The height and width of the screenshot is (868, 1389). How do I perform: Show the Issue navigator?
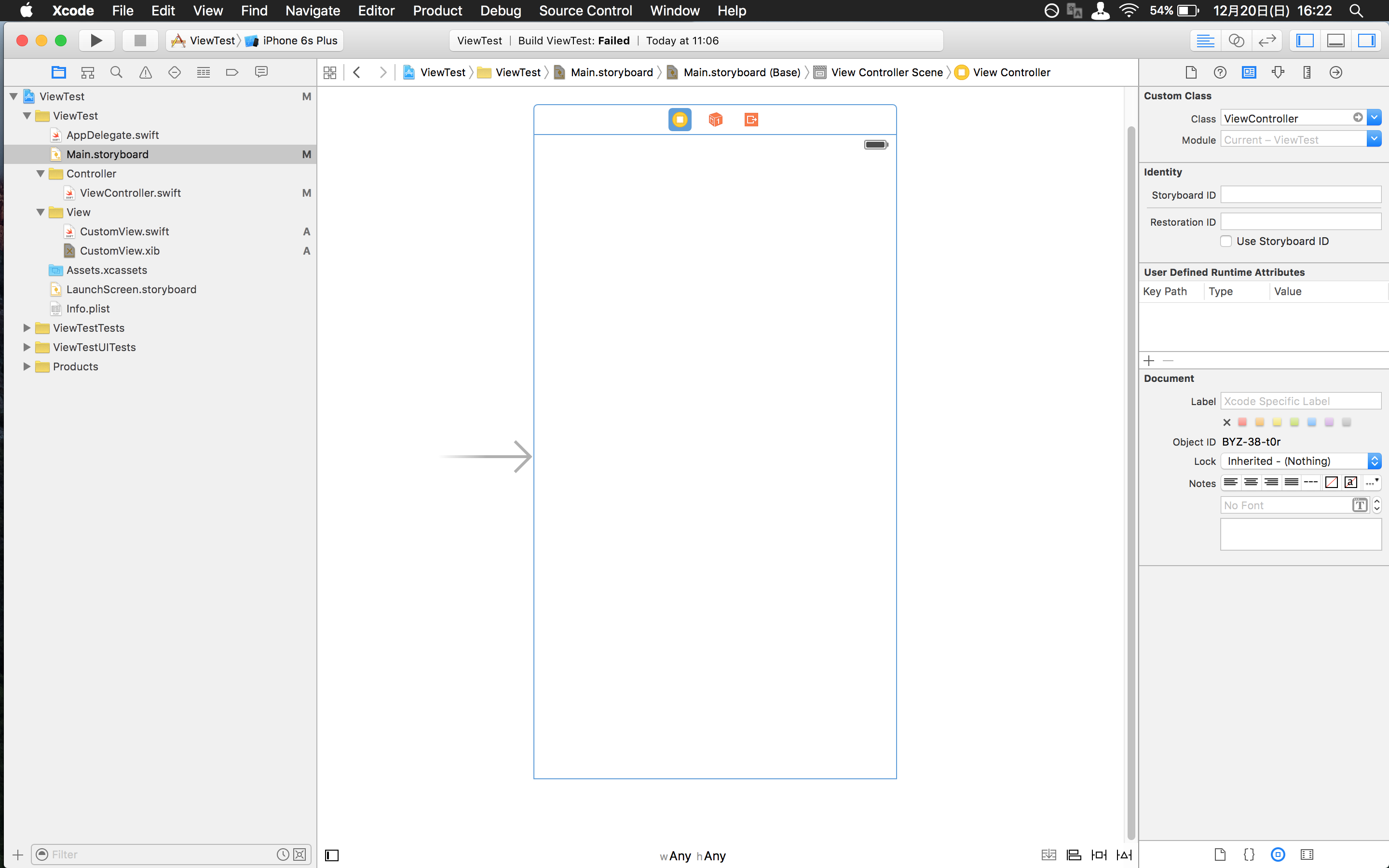point(145,72)
